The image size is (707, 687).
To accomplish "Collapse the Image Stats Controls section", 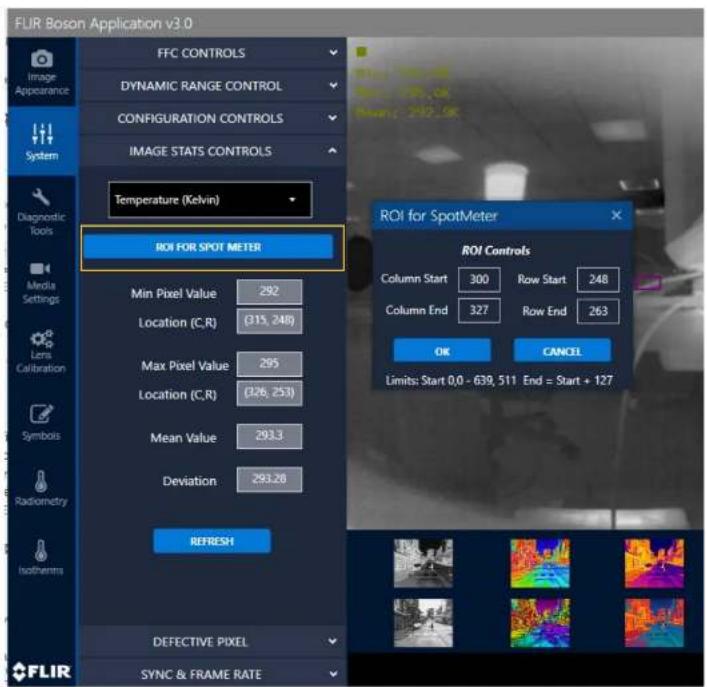I will 213,151.
